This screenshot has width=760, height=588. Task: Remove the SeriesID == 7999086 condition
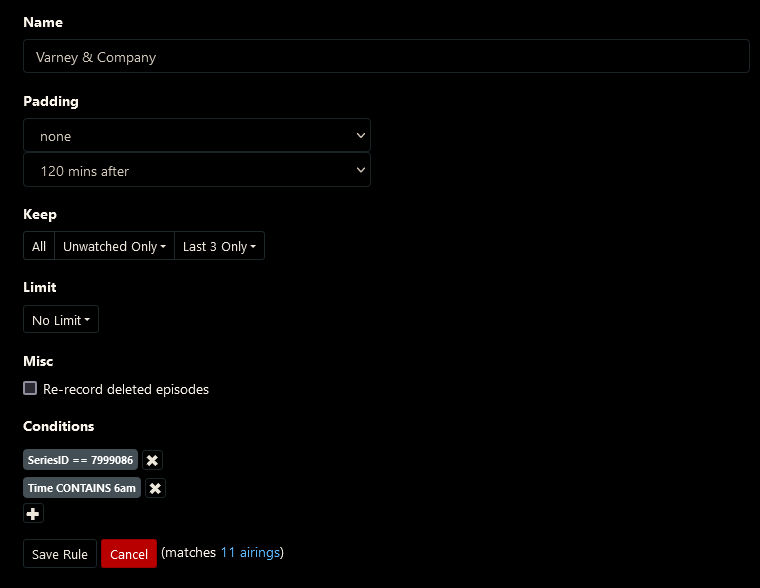click(x=152, y=460)
